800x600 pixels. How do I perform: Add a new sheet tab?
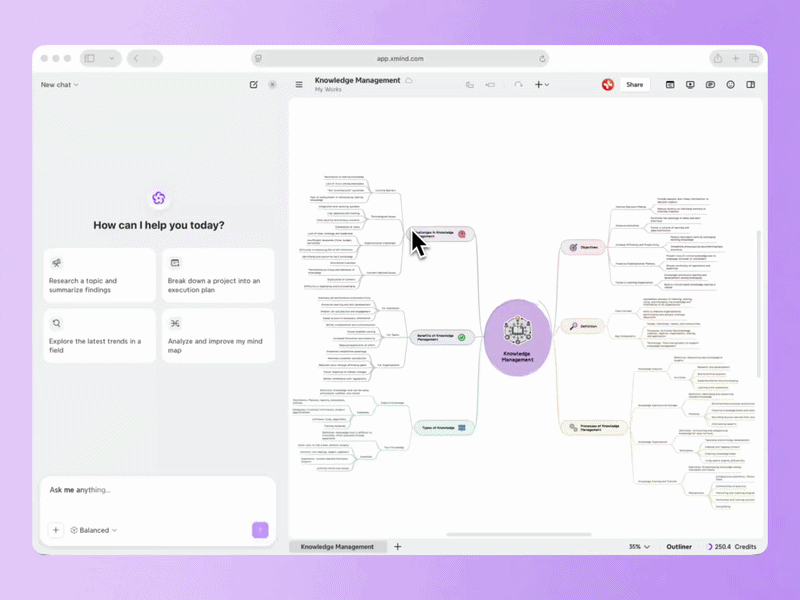[x=397, y=546]
